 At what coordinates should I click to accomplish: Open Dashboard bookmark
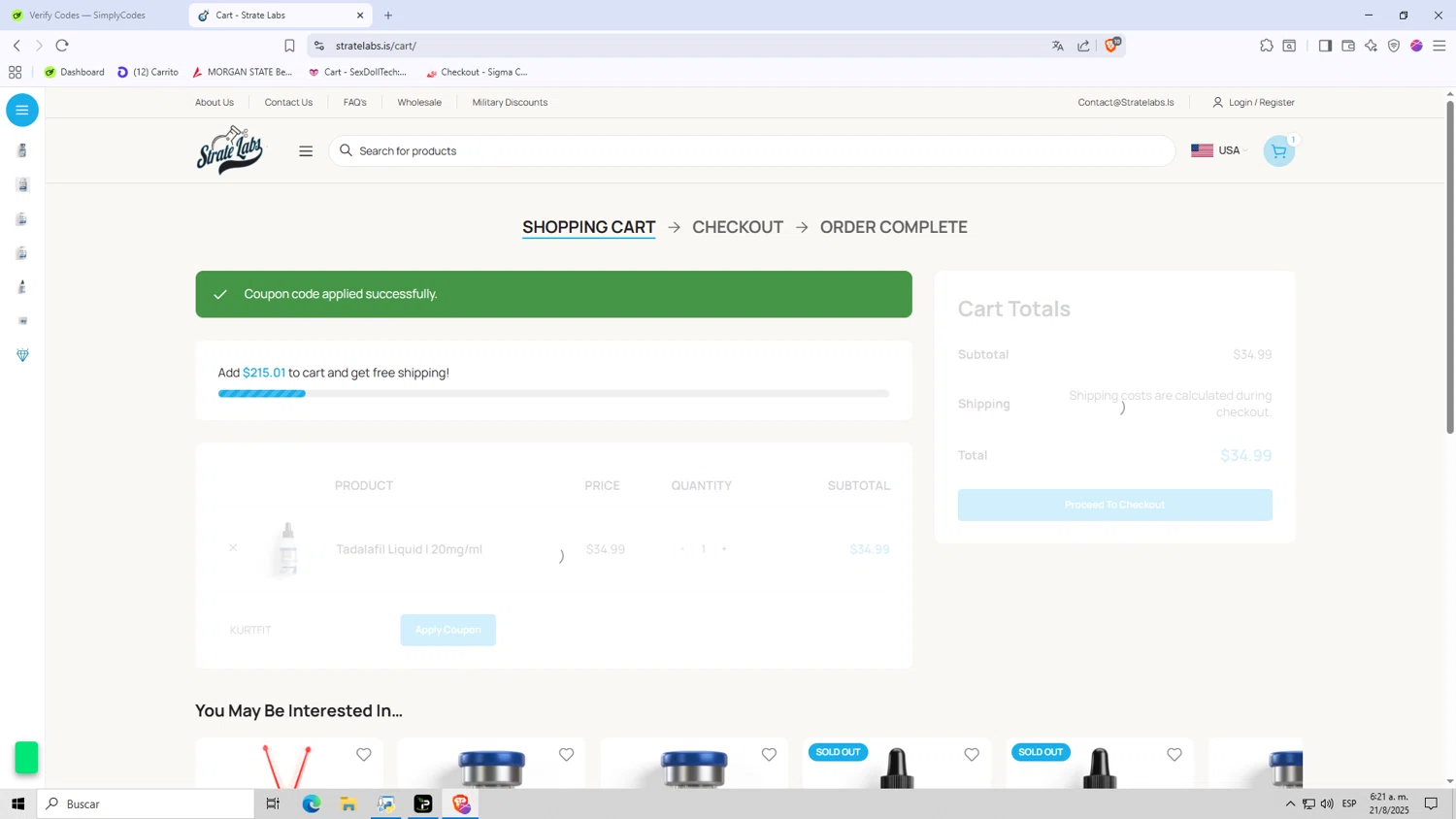pos(74,72)
